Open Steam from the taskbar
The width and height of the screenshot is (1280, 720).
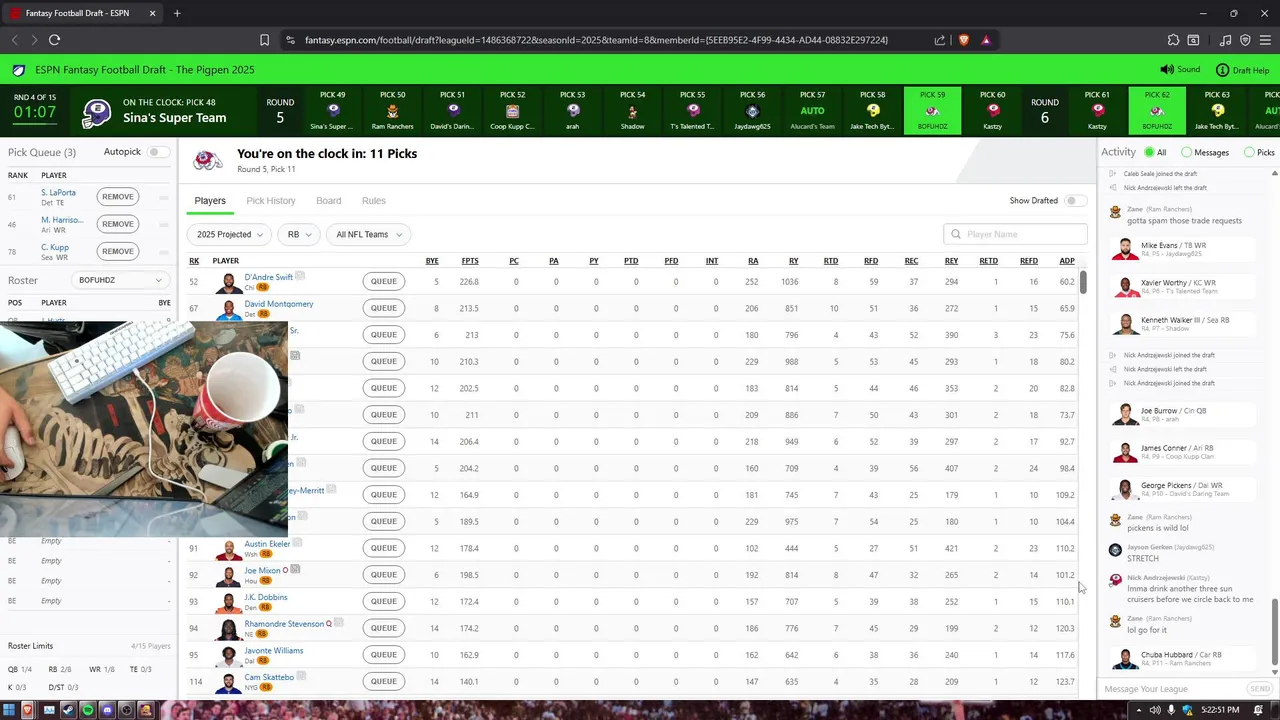[69, 710]
